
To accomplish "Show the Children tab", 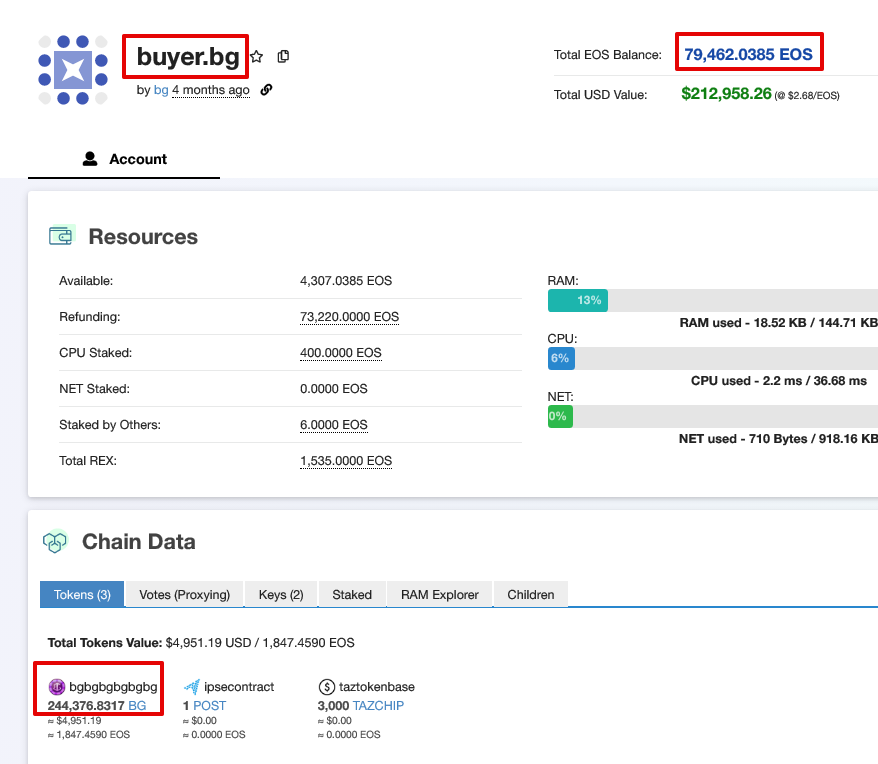I will (531, 594).
